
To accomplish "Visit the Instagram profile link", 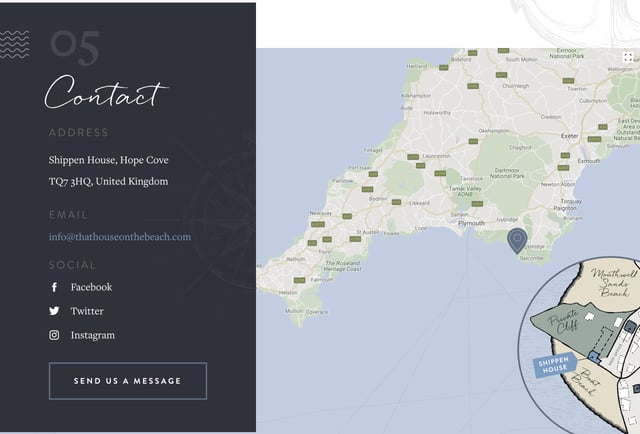I will click(x=92, y=336).
